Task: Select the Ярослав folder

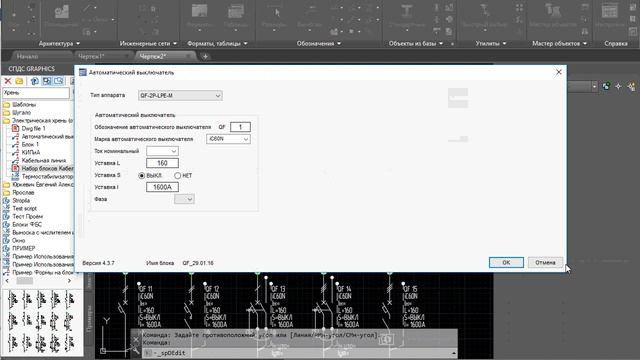Action: 23,192
